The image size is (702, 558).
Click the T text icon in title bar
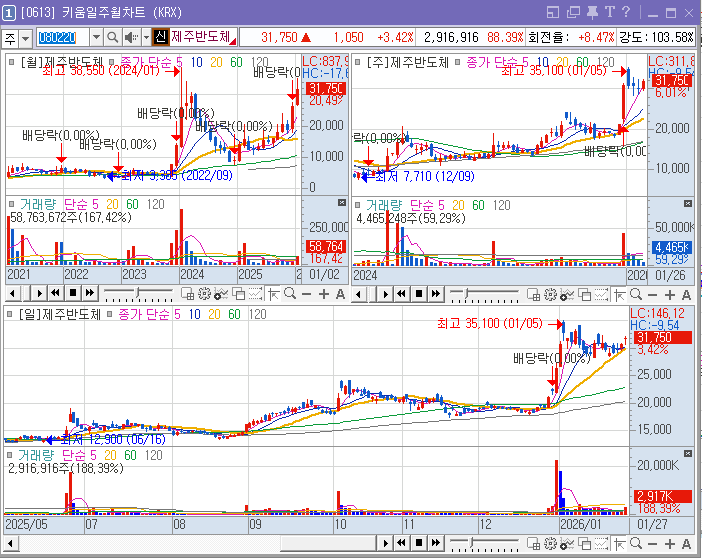610,12
